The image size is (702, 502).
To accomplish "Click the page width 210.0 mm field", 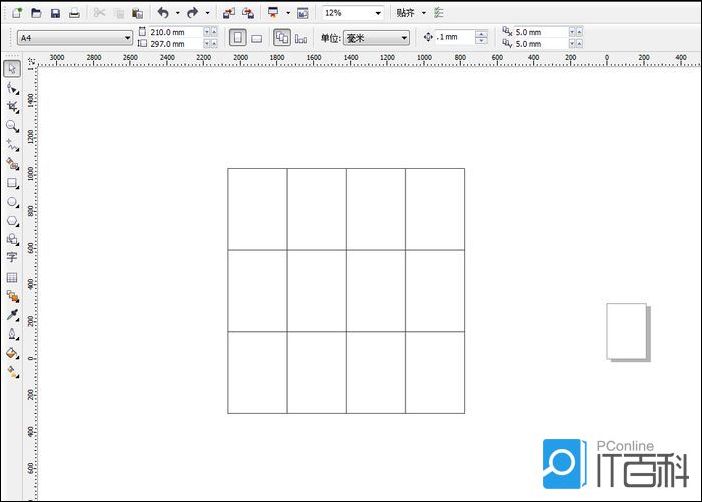I will tap(174, 32).
